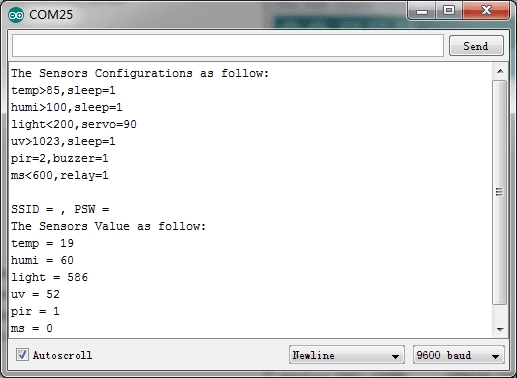Toggle the Autoscroll checkbox
The width and height of the screenshot is (517, 378).
22,355
